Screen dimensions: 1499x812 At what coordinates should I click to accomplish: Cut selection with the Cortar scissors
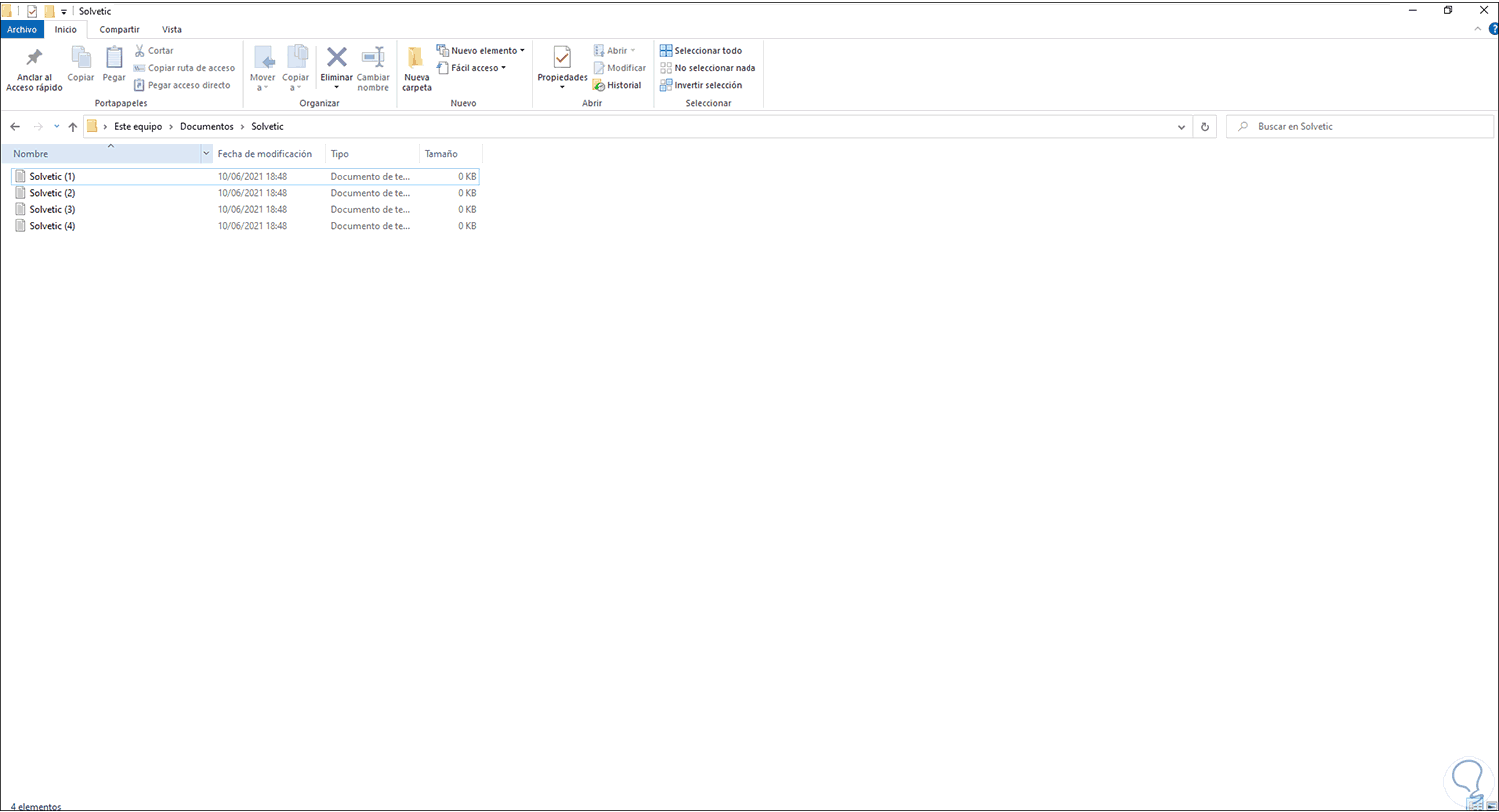click(154, 51)
